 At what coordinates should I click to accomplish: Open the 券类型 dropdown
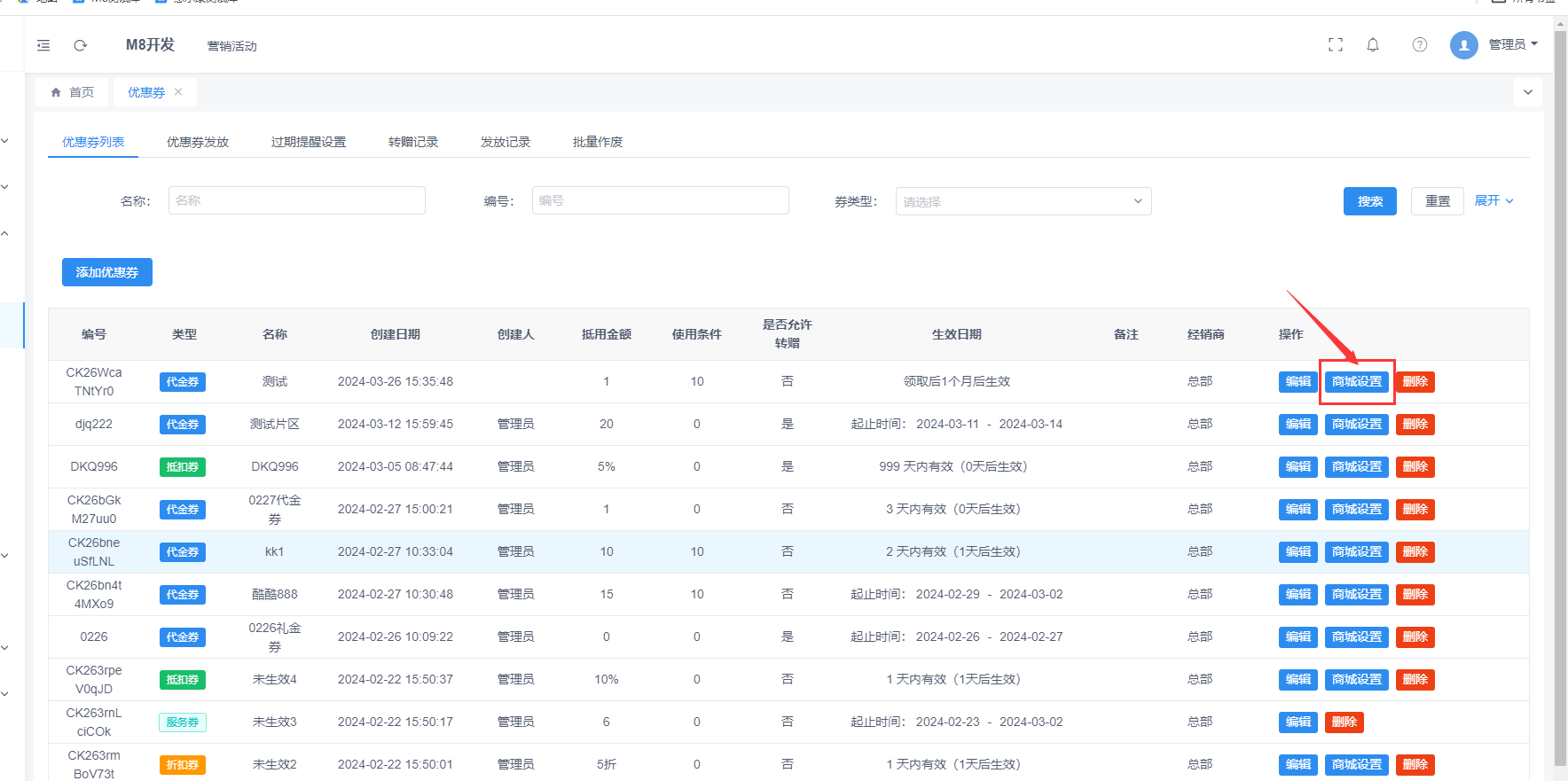tap(1023, 201)
